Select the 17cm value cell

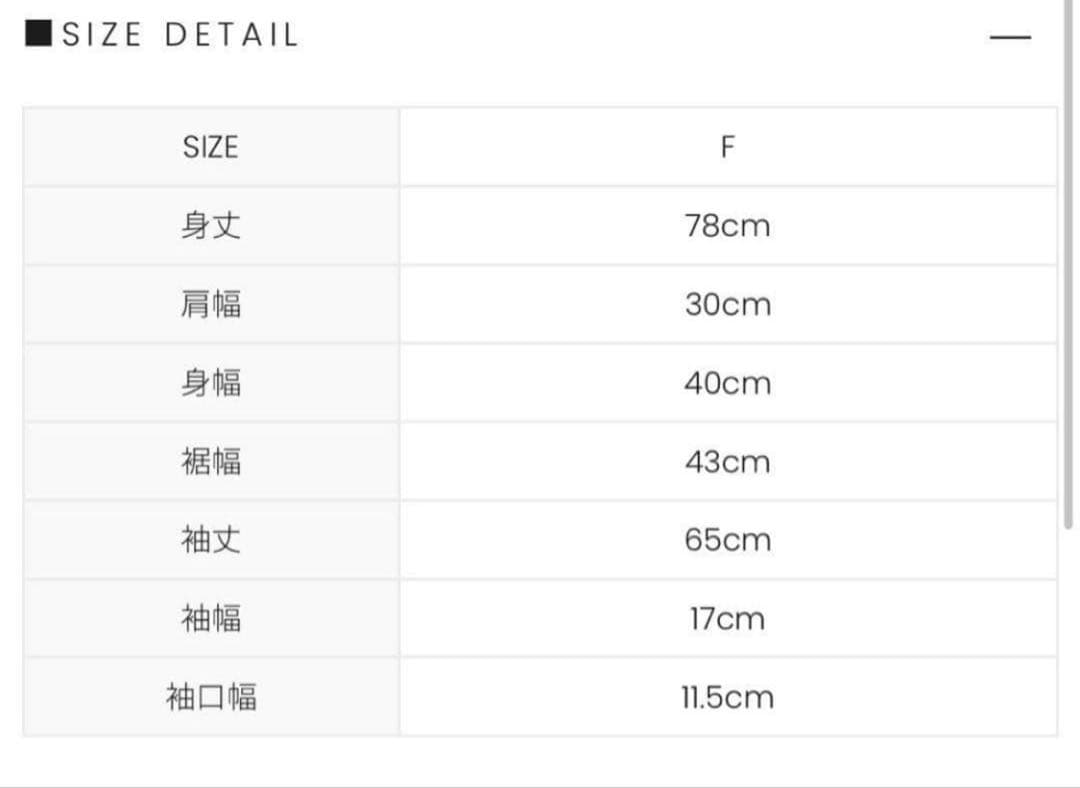(x=728, y=618)
